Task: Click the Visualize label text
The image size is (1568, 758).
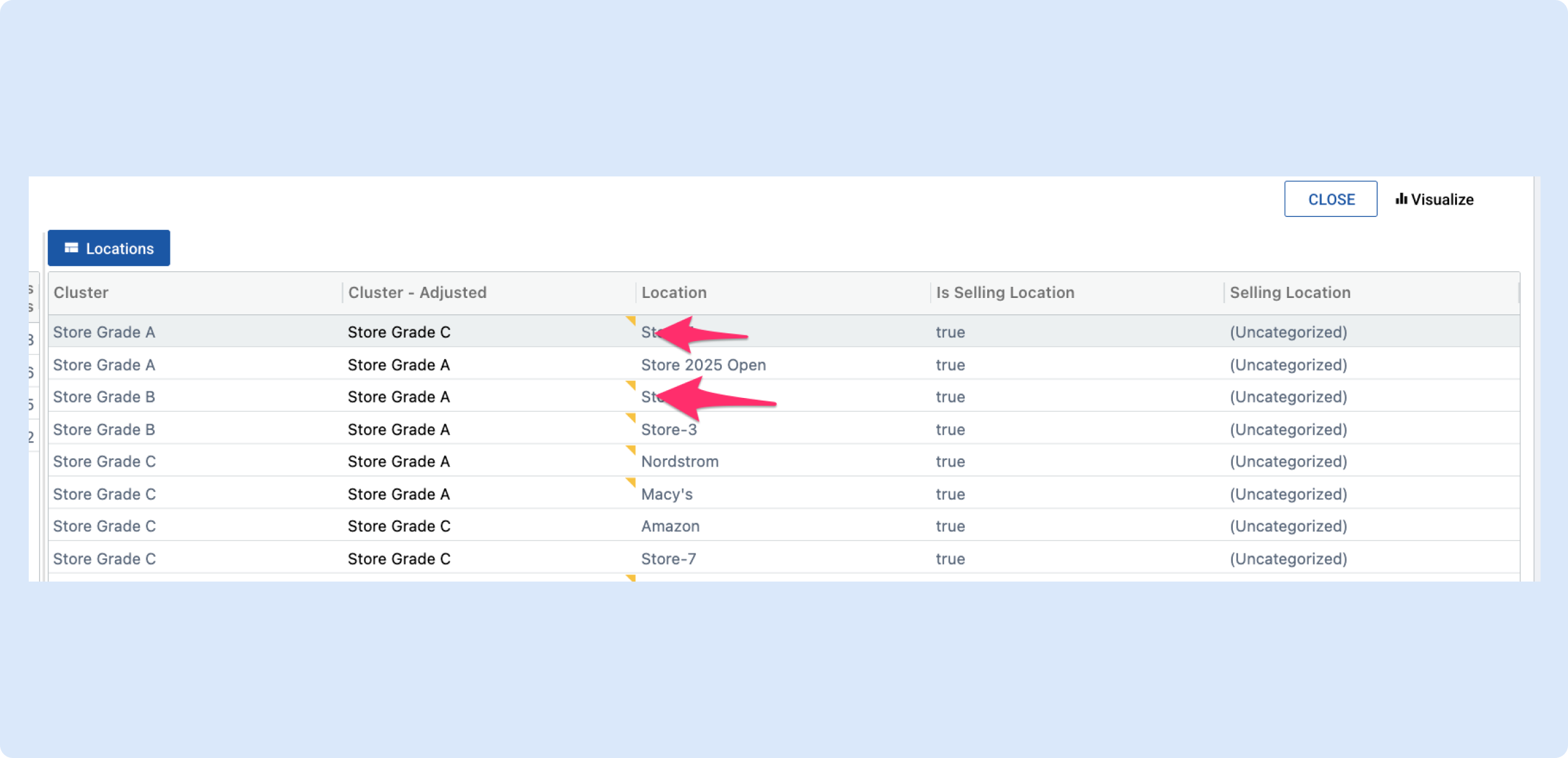Action: [1442, 199]
